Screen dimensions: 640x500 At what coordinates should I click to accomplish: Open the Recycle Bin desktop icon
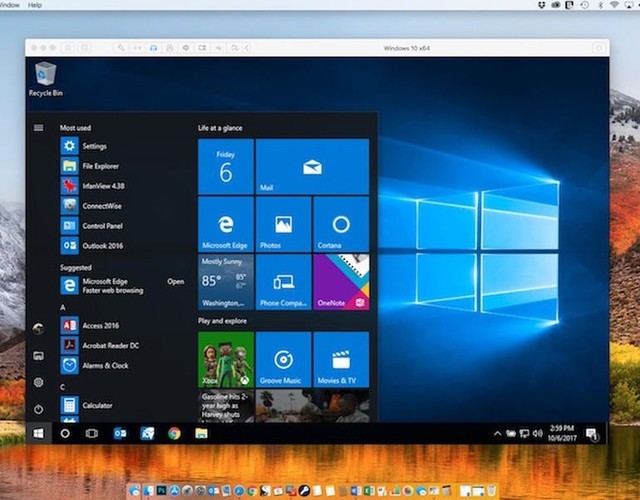(45, 79)
